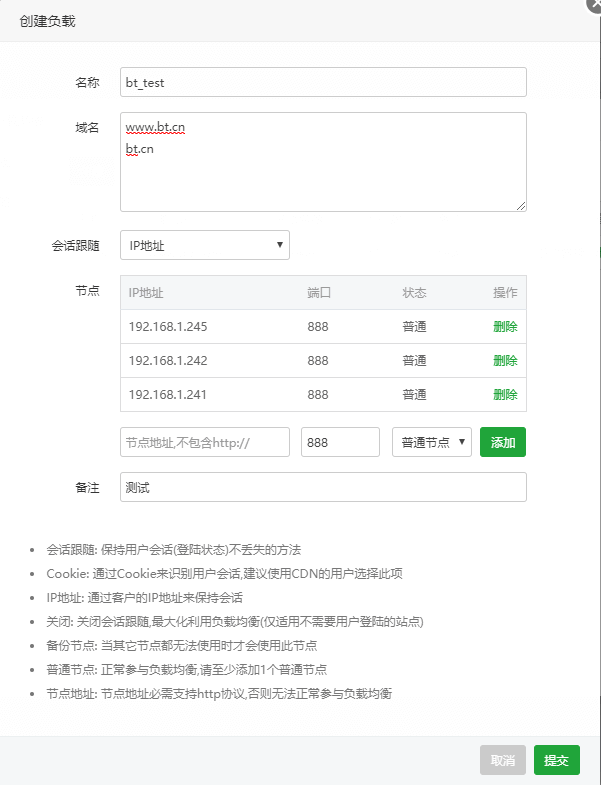Image resolution: width=601 pixels, height=785 pixels.
Task: Click the new node port field 888
Action: (340, 442)
